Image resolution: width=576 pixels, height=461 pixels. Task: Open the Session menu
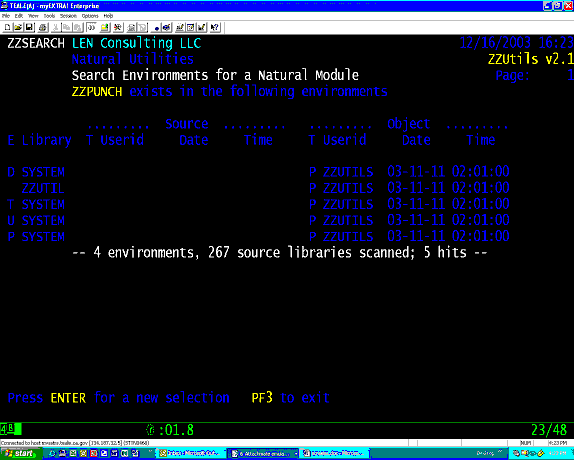(x=68, y=16)
